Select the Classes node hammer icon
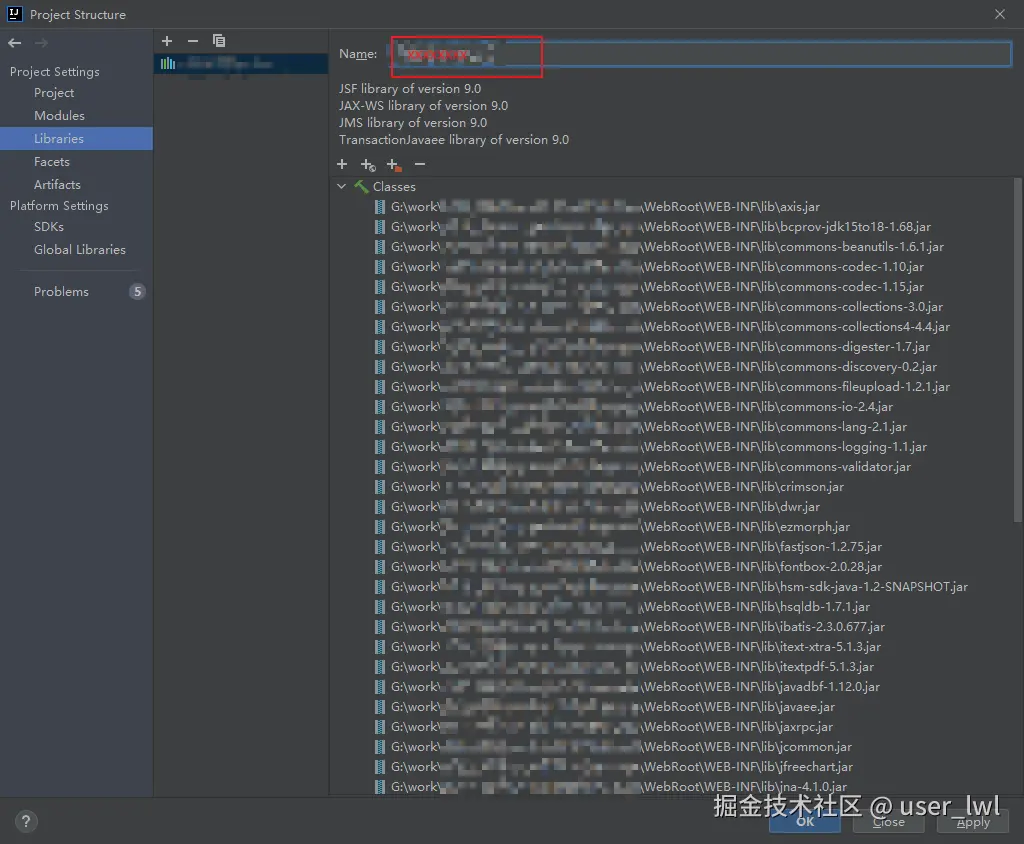The height and width of the screenshot is (844, 1024). (x=361, y=187)
